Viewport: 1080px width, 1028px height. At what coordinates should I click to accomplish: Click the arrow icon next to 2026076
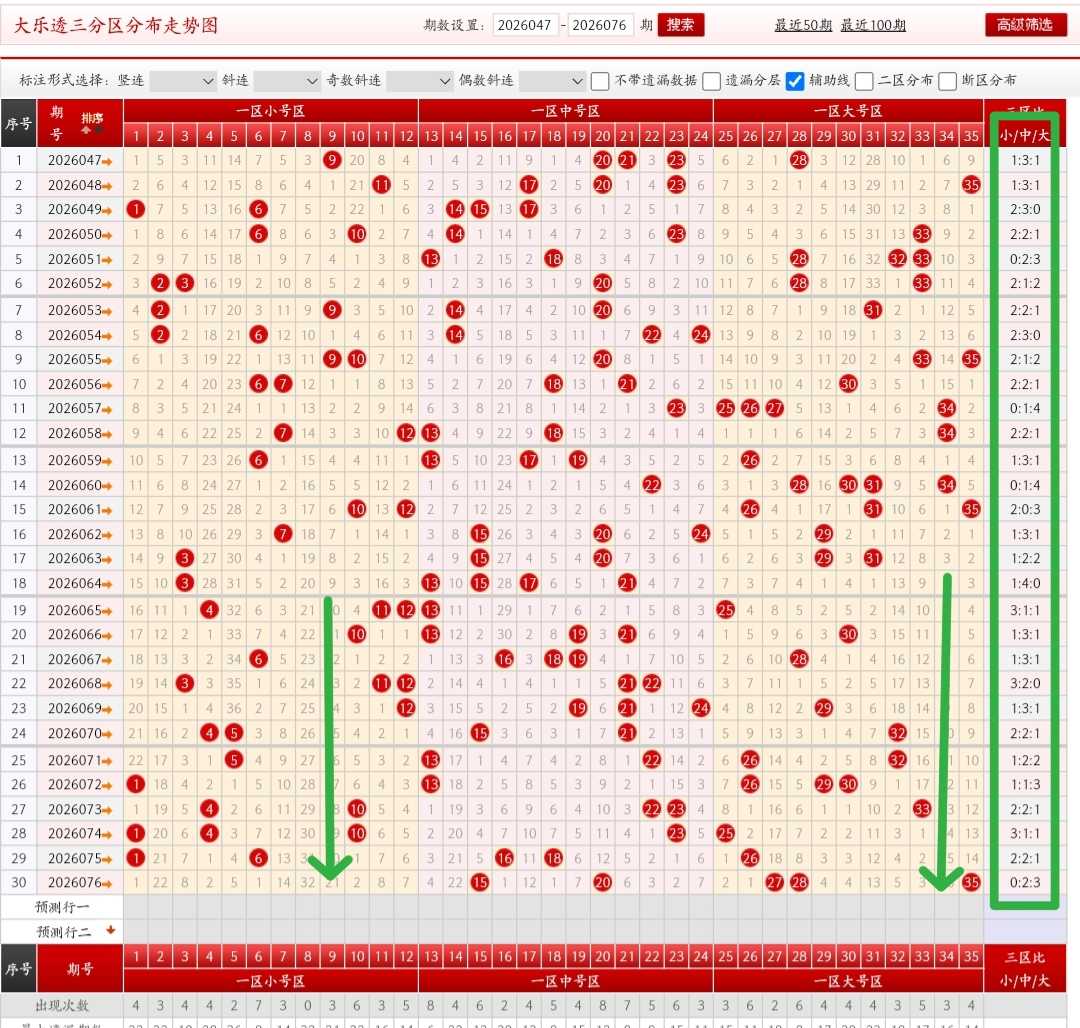pyautogui.click(x=107, y=883)
